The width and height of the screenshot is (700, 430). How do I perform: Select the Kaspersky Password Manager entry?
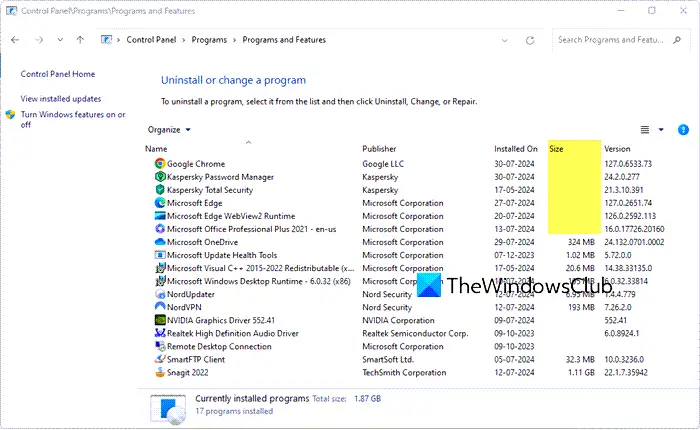(220, 177)
